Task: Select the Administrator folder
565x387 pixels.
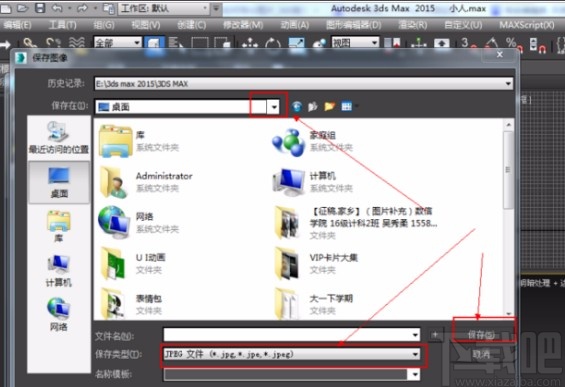Action: click(146, 182)
